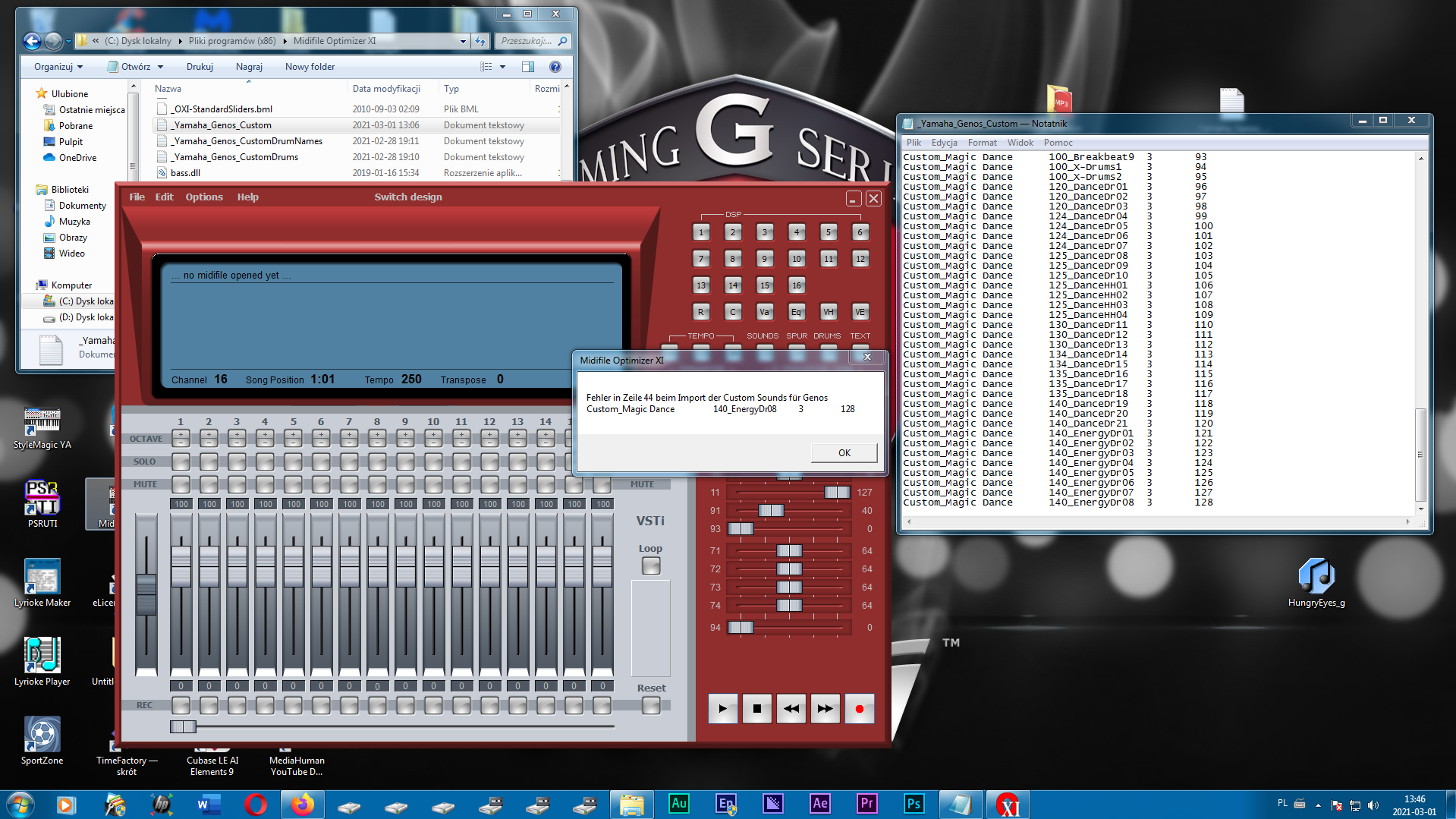This screenshot has height=819, width=1456.
Task: Open the address bar history dropdown
Action: pos(463,41)
